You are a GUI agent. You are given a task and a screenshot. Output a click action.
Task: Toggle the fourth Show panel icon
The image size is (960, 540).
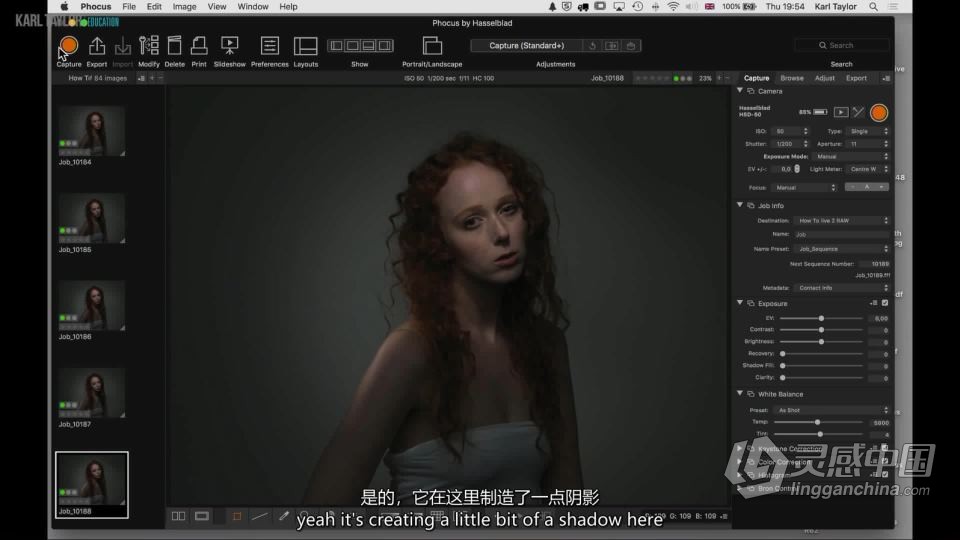coord(384,45)
